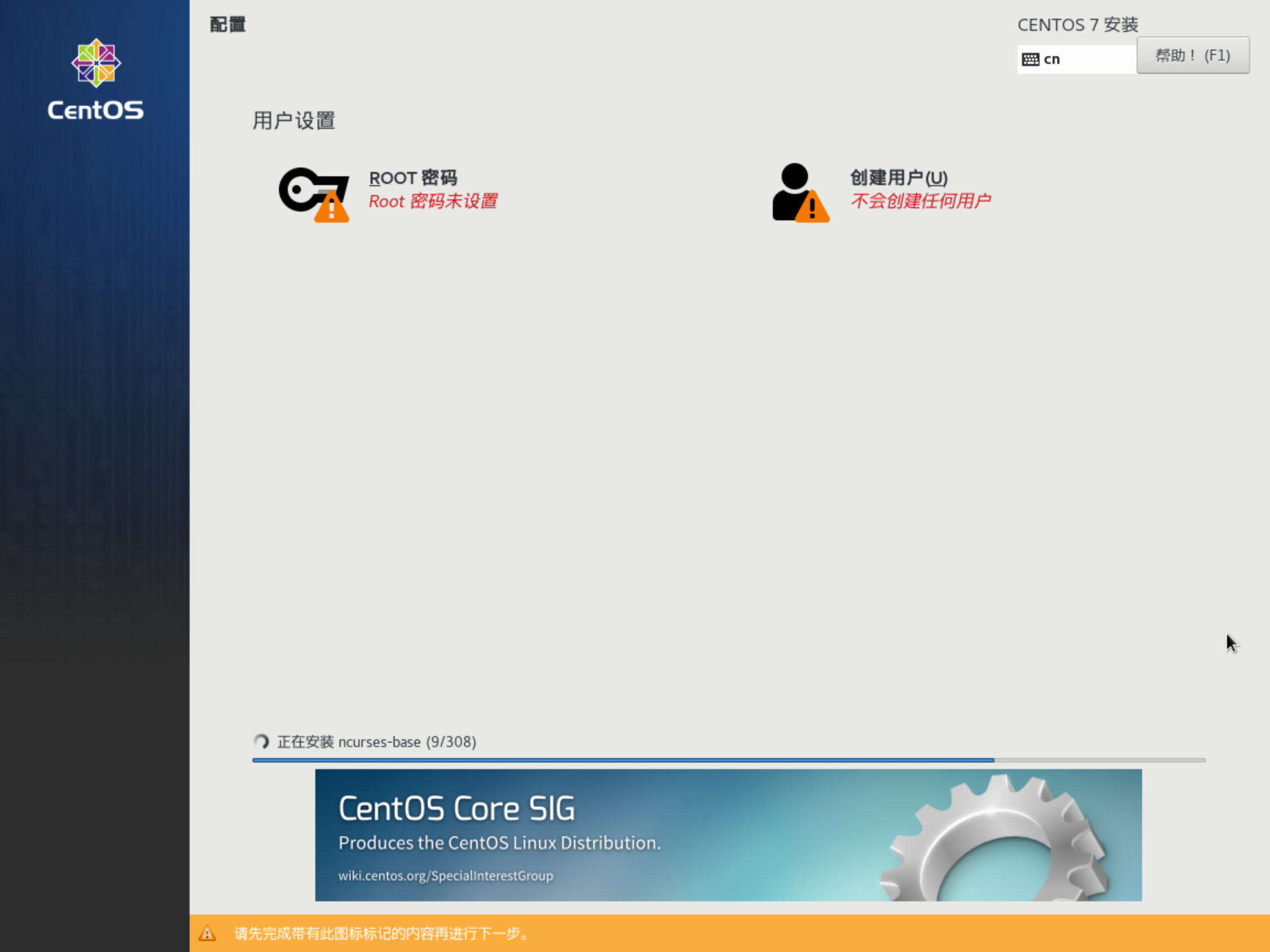Select the cn keyboard layout selector

click(x=1076, y=58)
